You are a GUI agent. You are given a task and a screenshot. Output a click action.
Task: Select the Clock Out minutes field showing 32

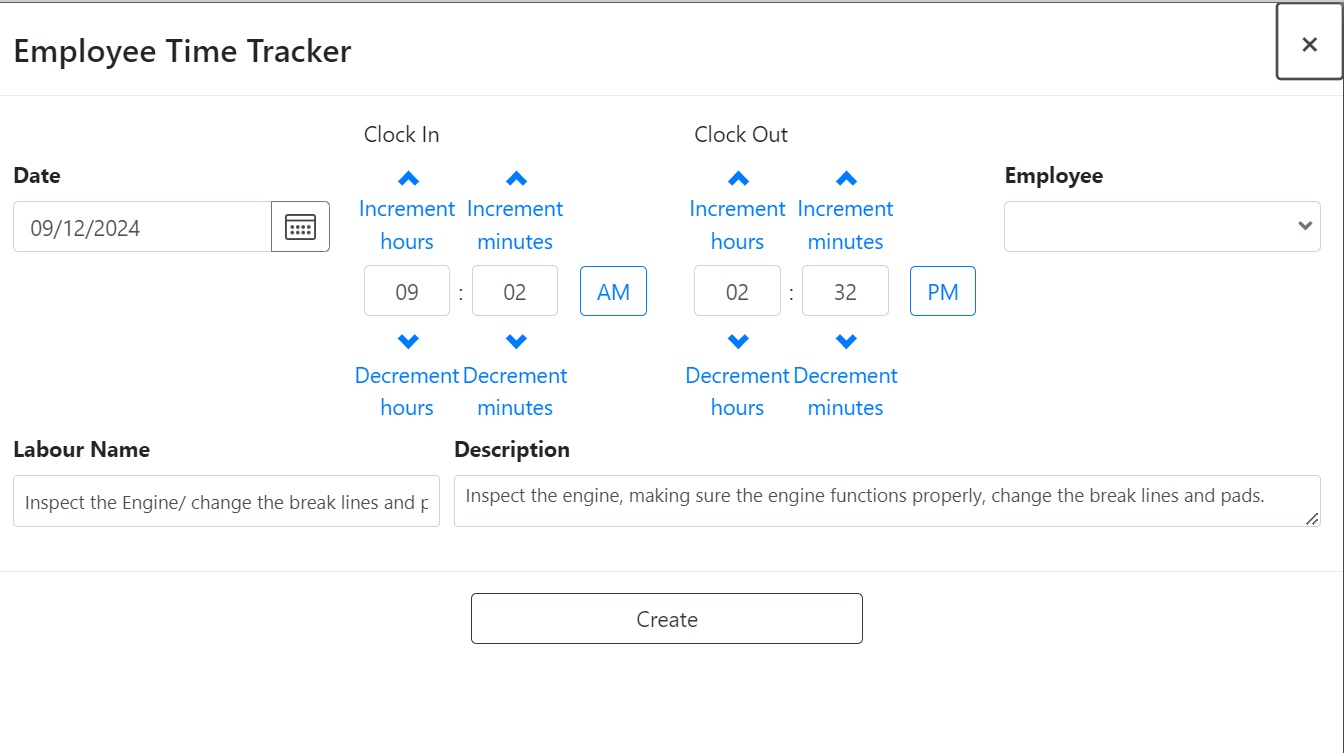point(845,291)
